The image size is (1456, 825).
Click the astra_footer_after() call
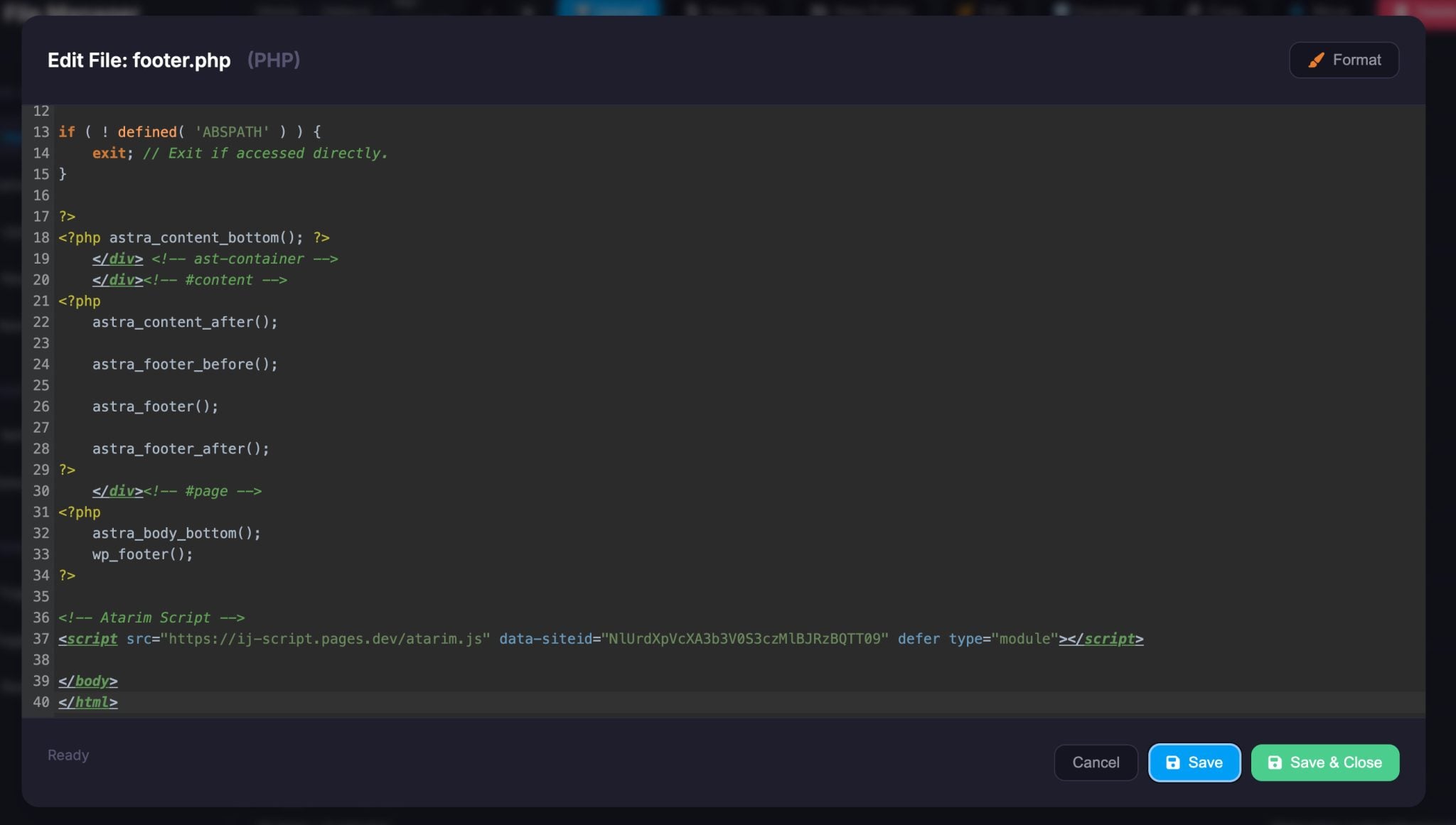180,449
